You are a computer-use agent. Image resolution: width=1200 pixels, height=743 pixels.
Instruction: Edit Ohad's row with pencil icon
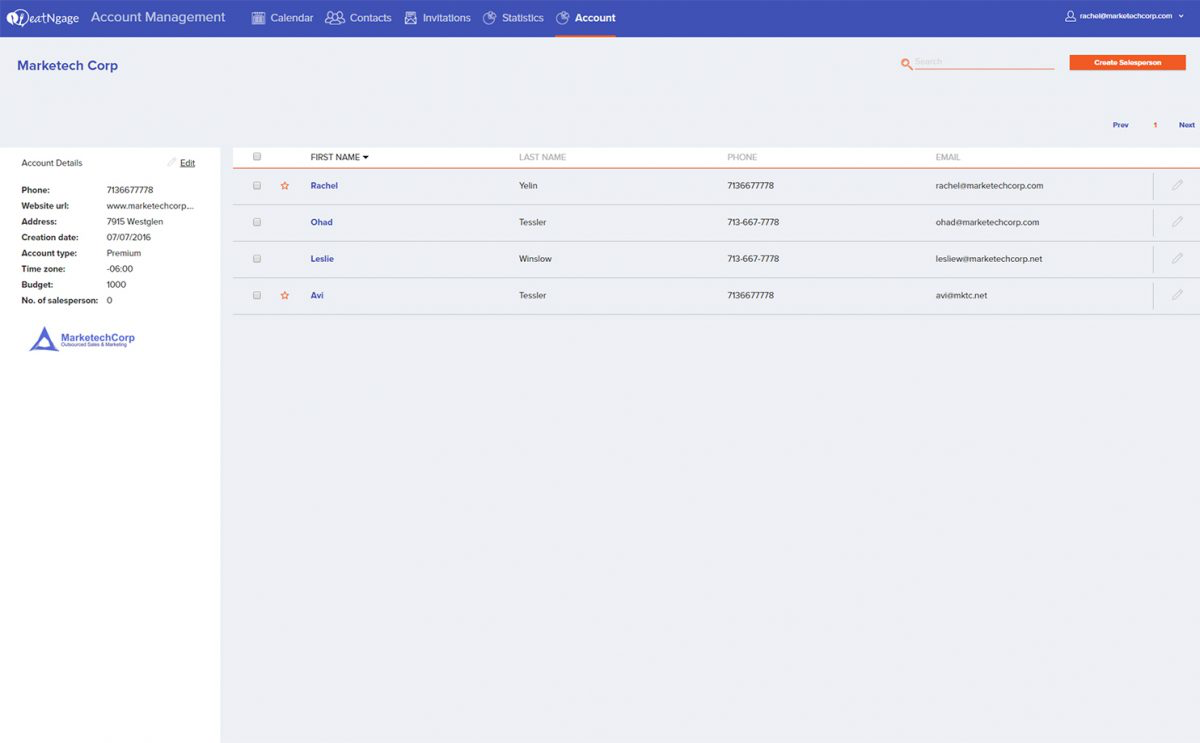1177,222
